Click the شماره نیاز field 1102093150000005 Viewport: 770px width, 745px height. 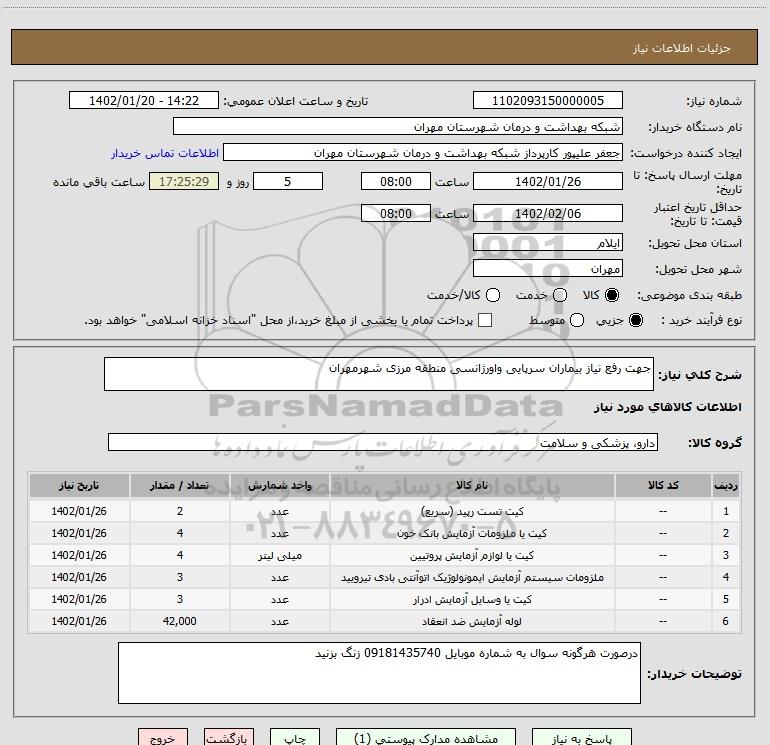(548, 101)
